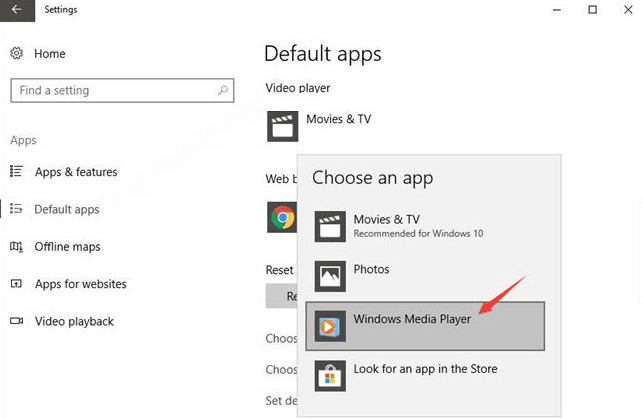
Task: Click the Store shopping bag icon
Action: (x=330, y=376)
